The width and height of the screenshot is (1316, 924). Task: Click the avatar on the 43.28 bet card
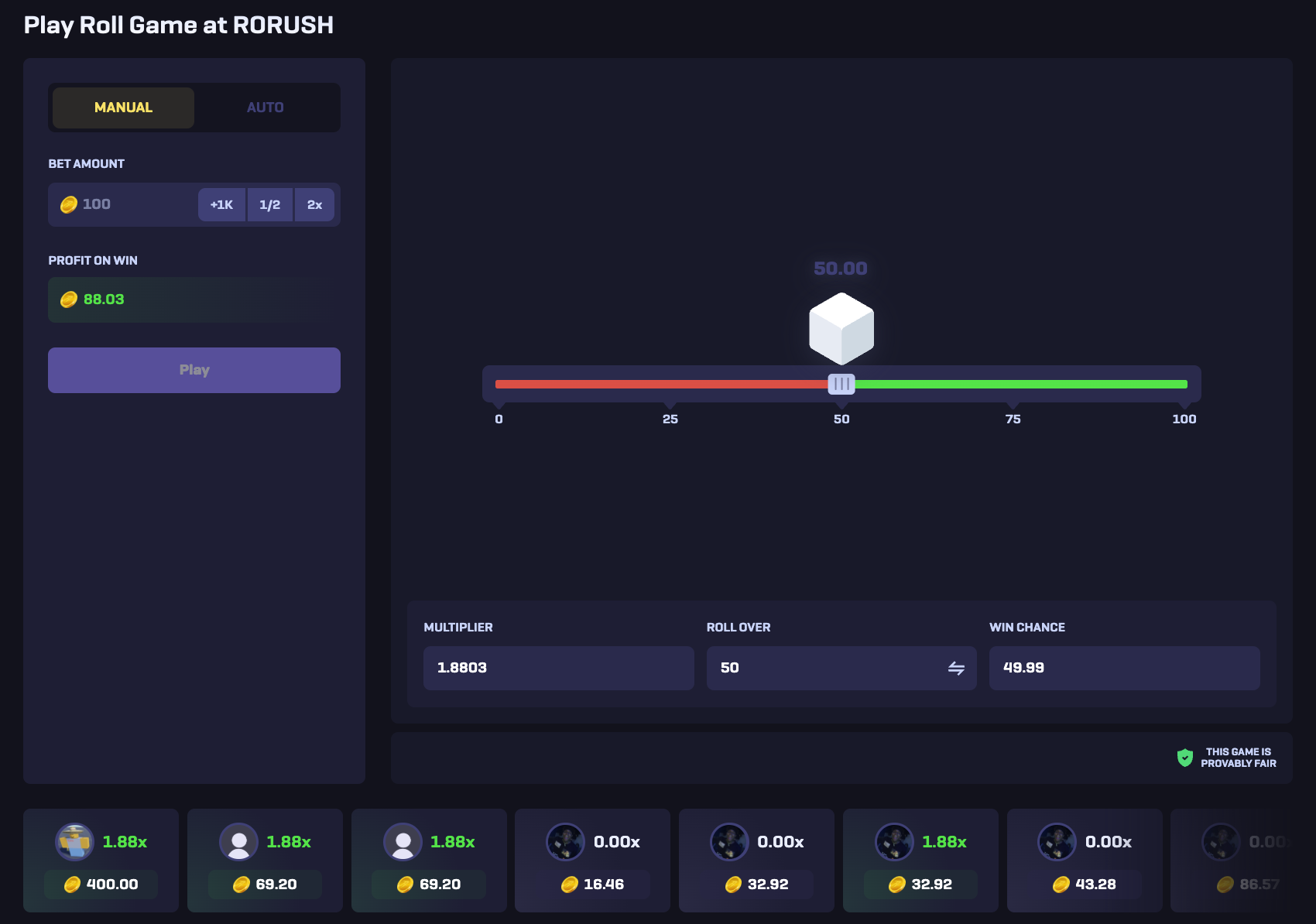click(1057, 841)
